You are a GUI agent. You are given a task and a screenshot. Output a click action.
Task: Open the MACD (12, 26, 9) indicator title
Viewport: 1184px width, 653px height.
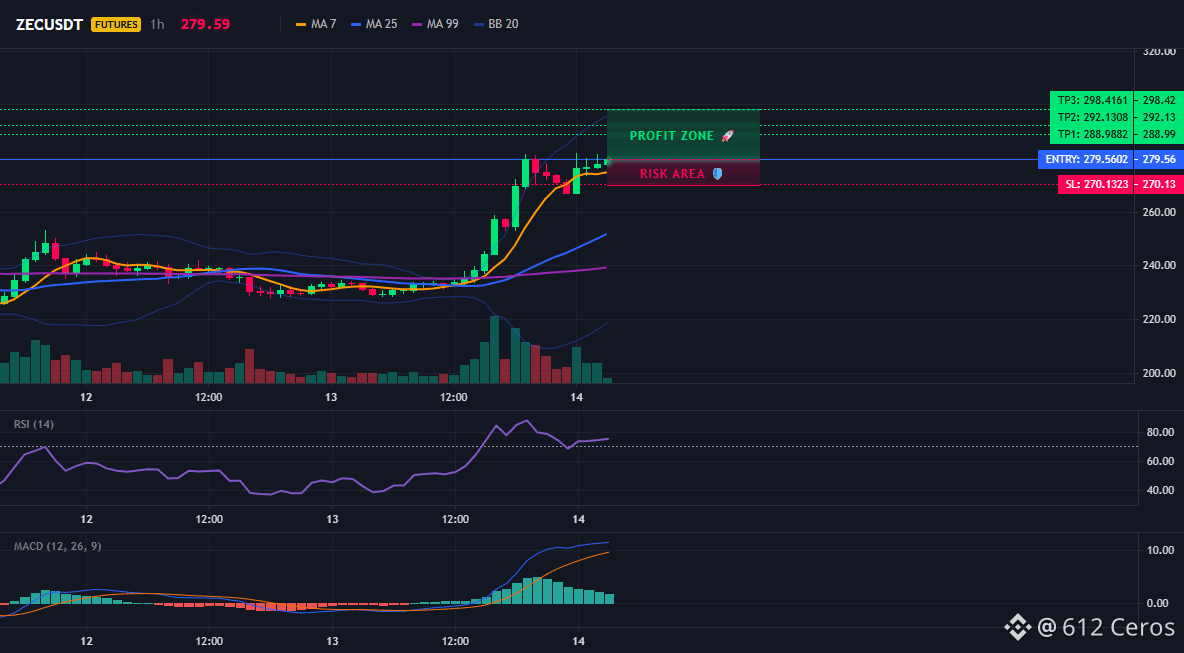(x=57, y=546)
